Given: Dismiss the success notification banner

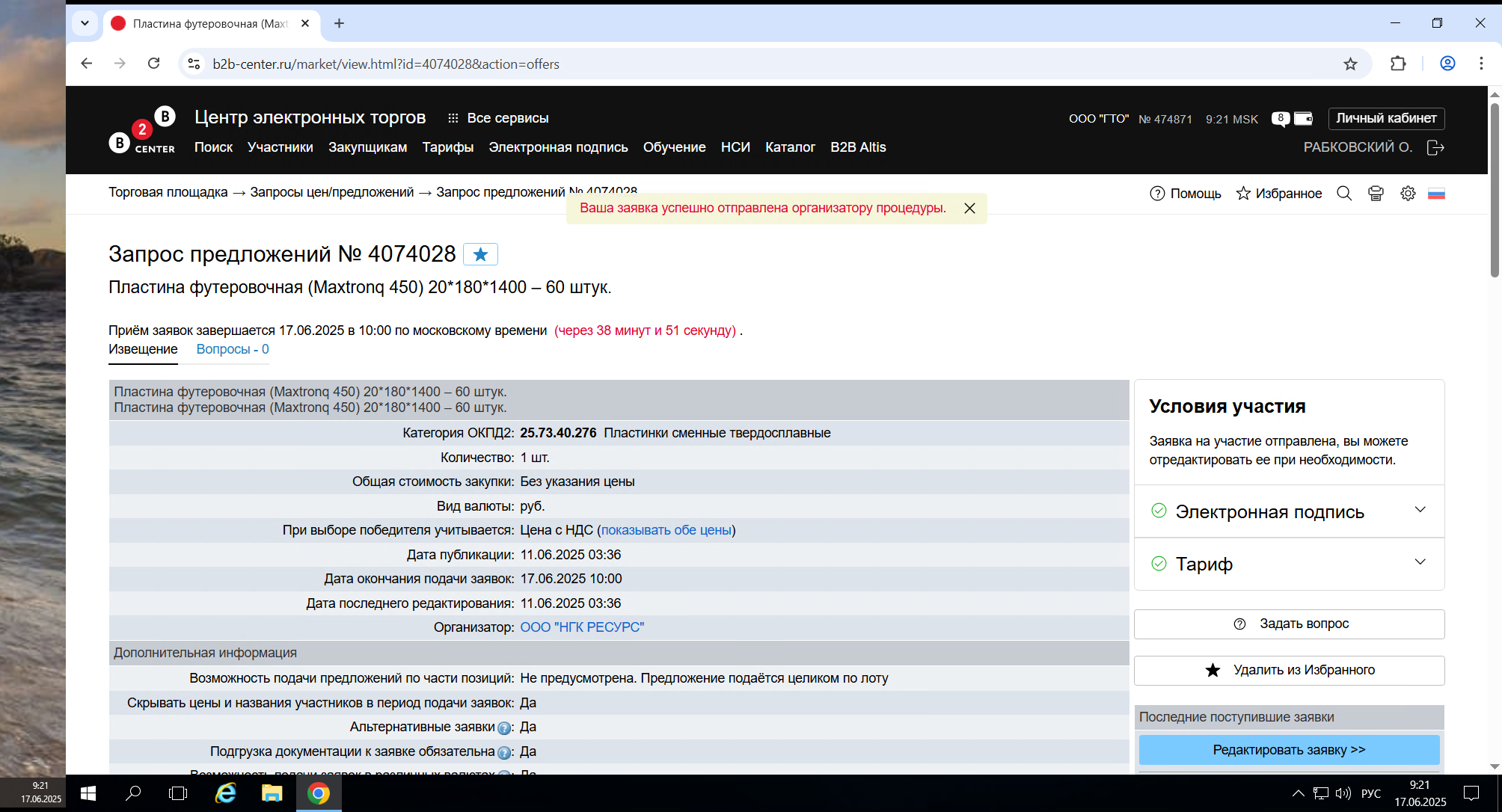Looking at the screenshot, I should point(969,209).
